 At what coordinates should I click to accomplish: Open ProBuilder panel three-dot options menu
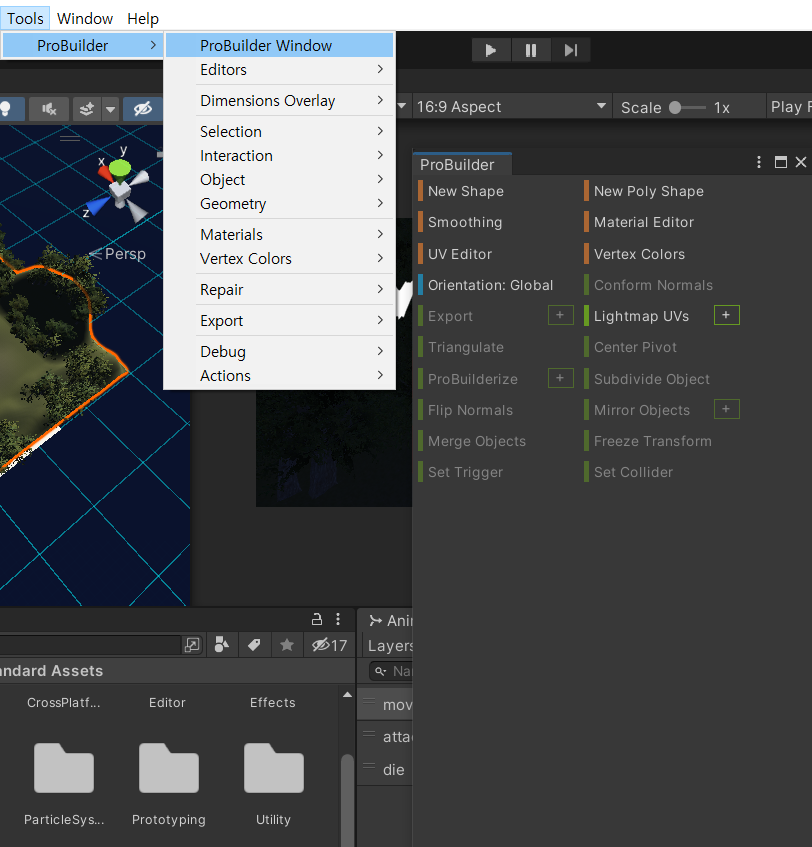click(759, 162)
